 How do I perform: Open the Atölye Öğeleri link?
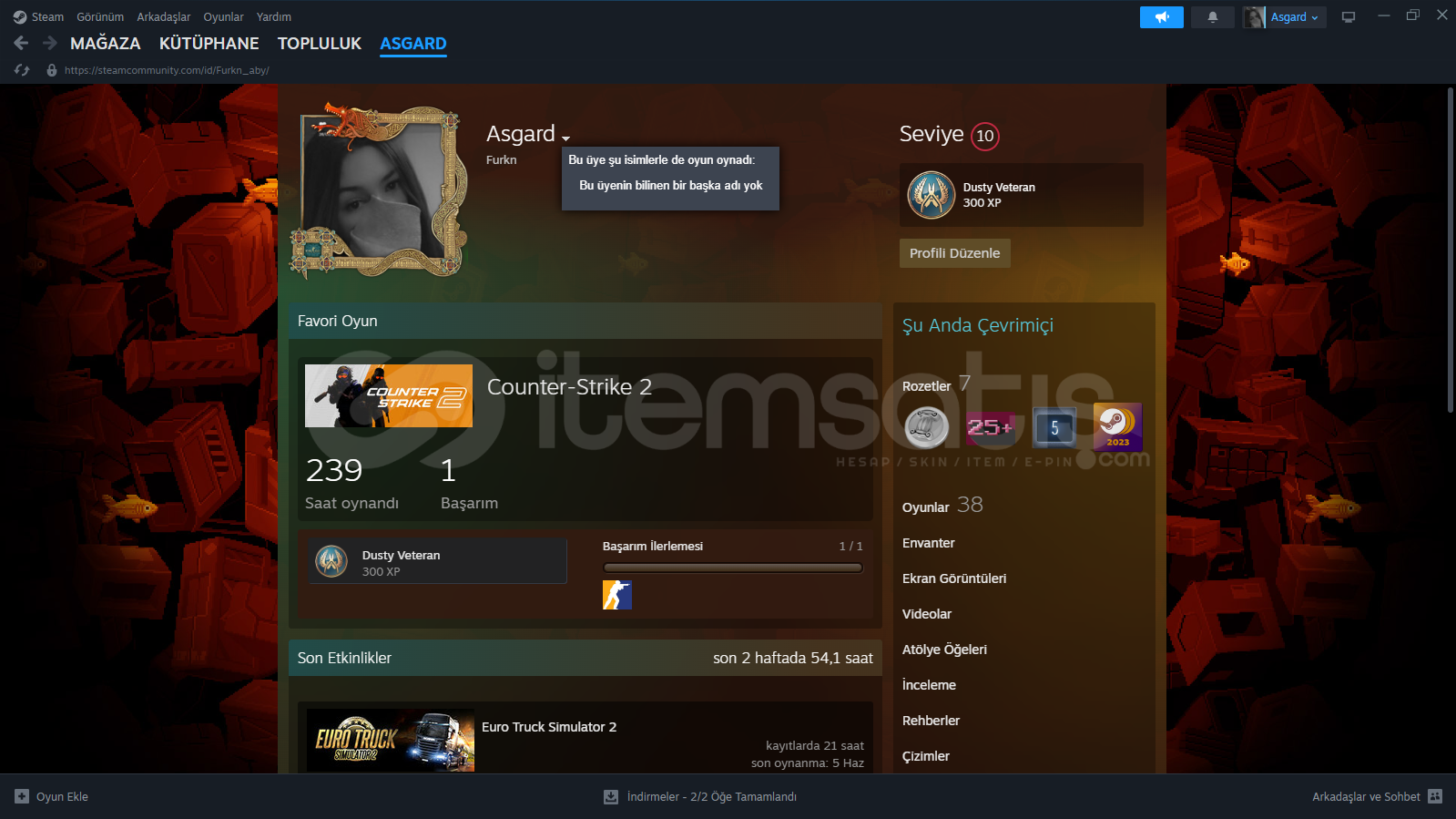(x=944, y=650)
